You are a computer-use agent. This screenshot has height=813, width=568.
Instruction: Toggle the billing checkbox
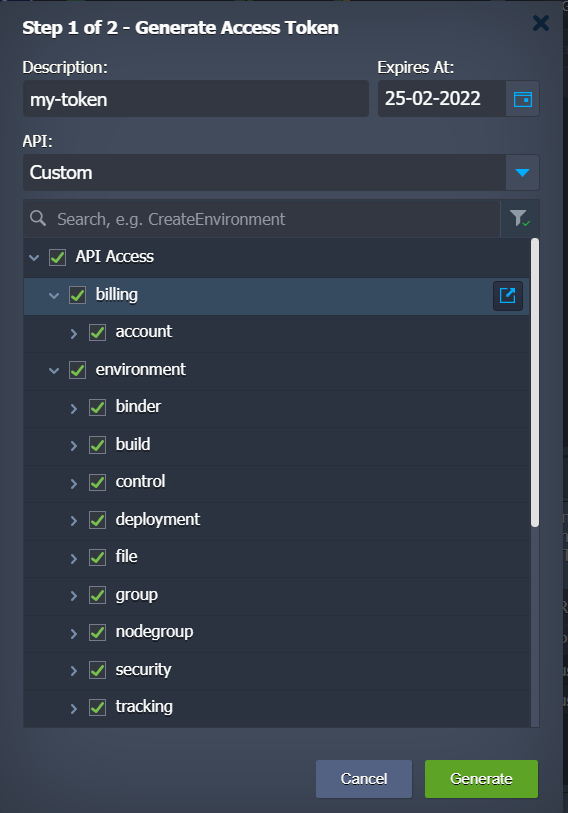77,295
